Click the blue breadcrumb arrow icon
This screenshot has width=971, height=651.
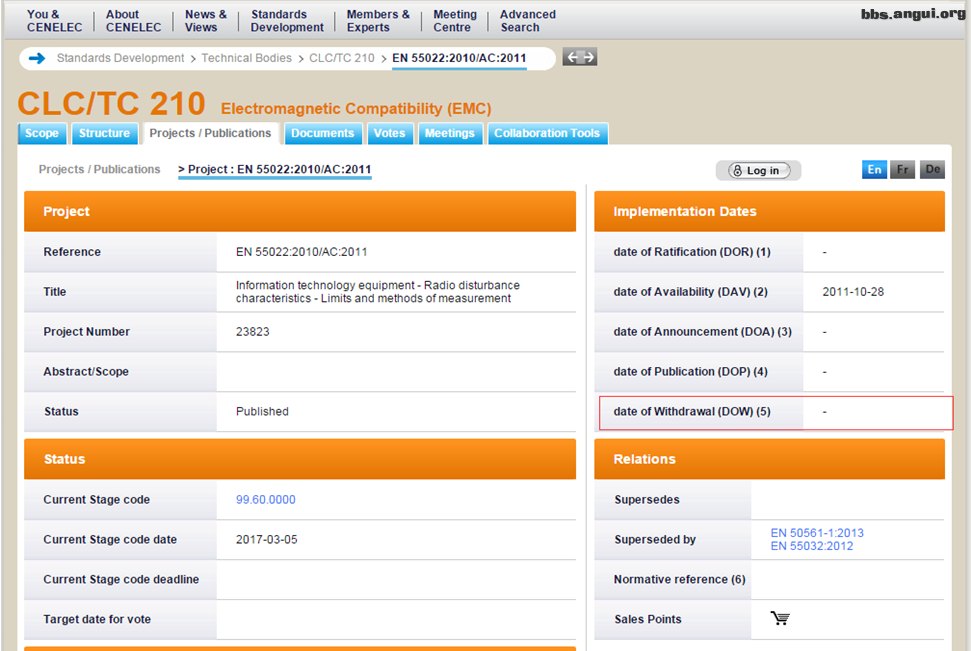(37, 58)
